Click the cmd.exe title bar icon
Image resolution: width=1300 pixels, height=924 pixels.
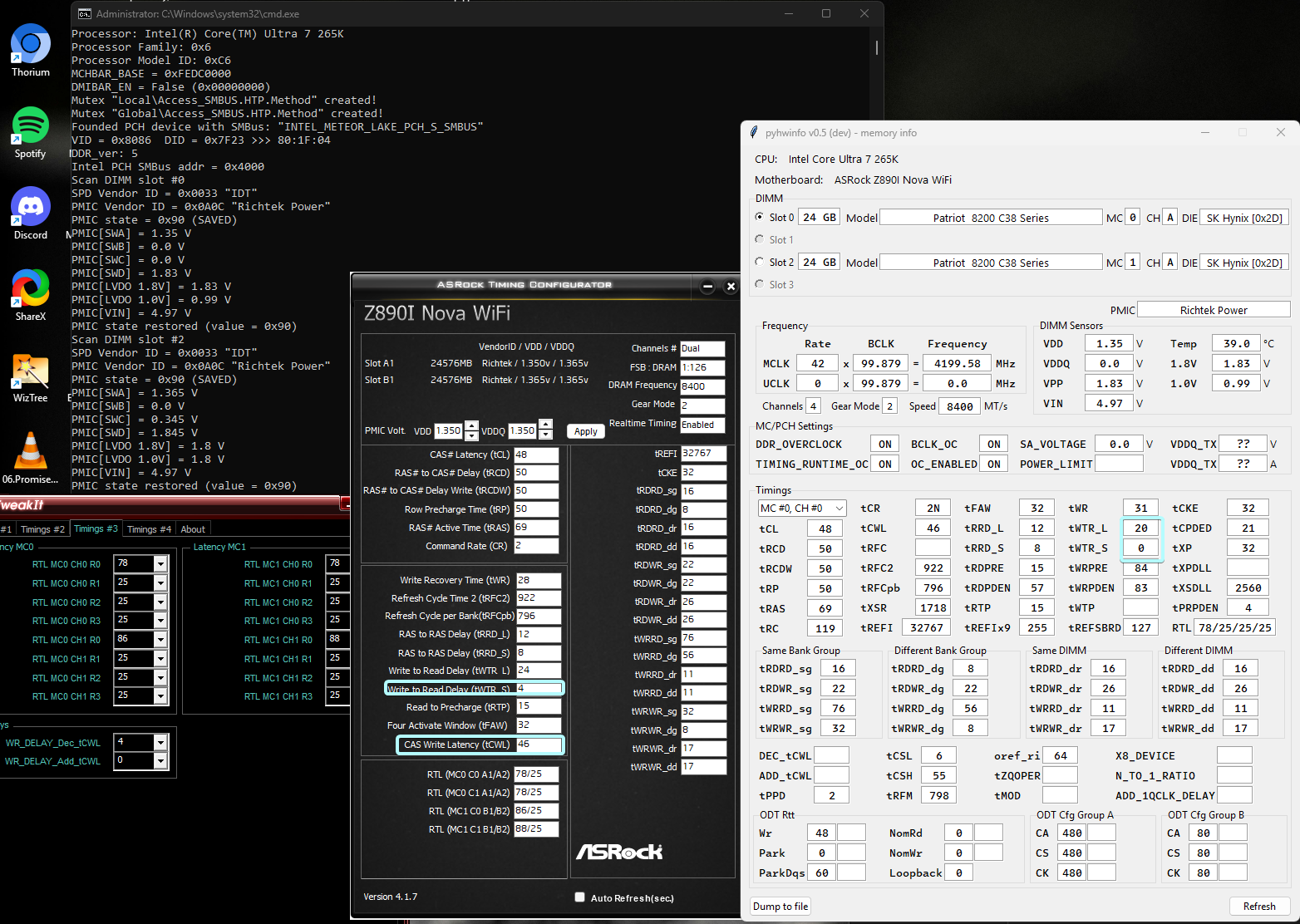click(85, 13)
